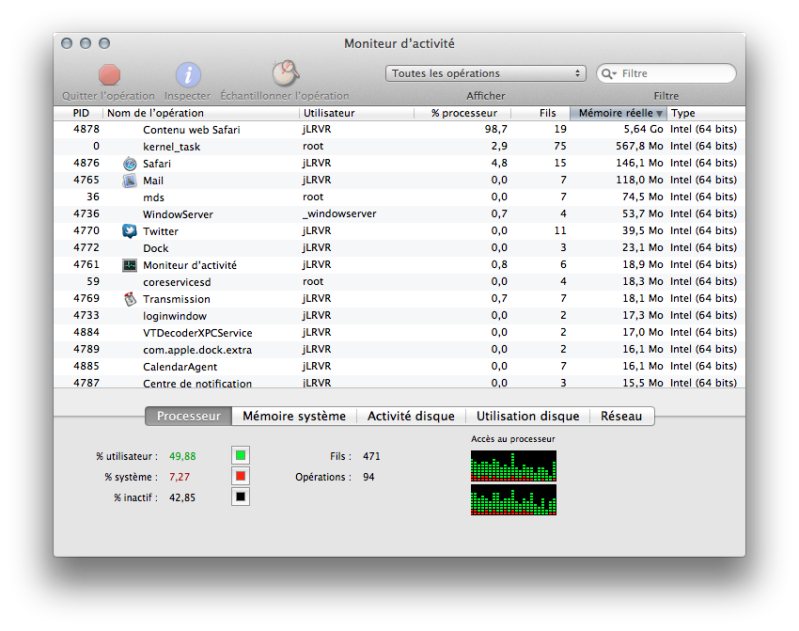Open the Activité disque tab
Viewport: 799px width, 631px height.
(x=411, y=416)
